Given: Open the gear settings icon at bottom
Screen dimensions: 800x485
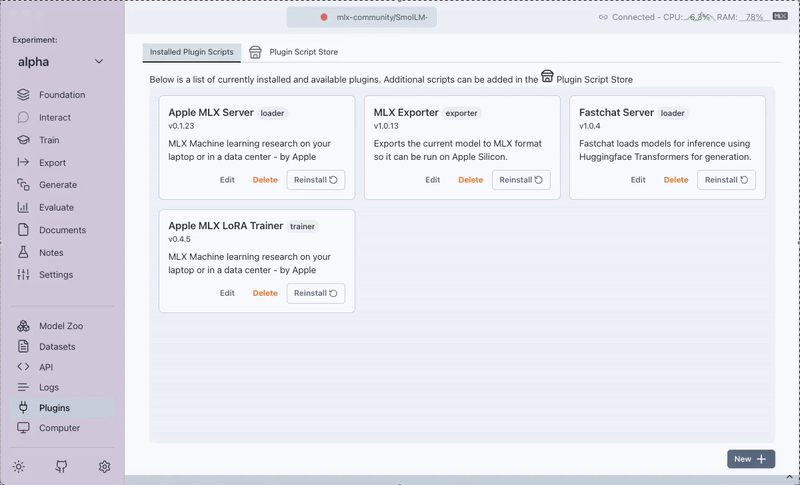Looking at the screenshot, I should tap(104, 466).
